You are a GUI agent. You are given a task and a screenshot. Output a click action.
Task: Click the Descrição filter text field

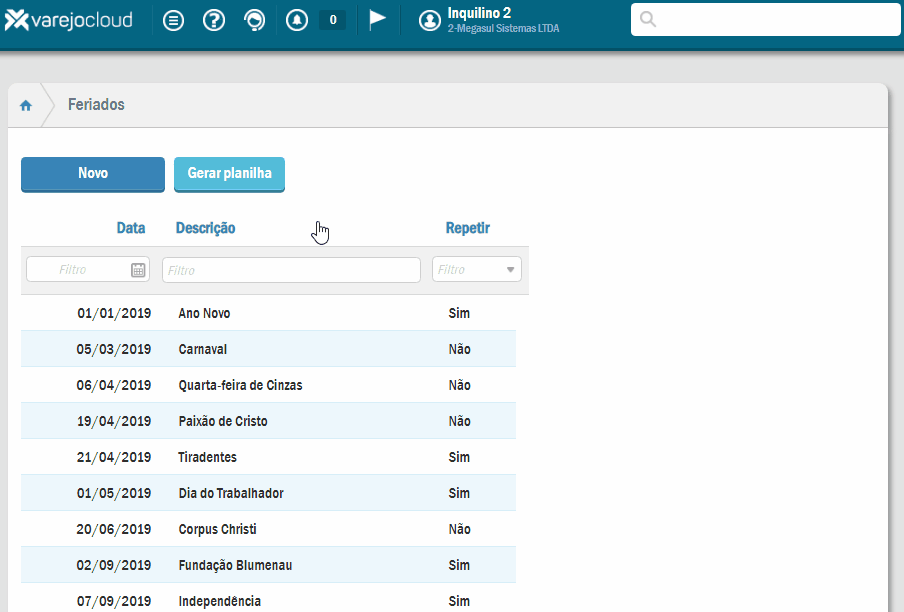click(x=291, y=270)
